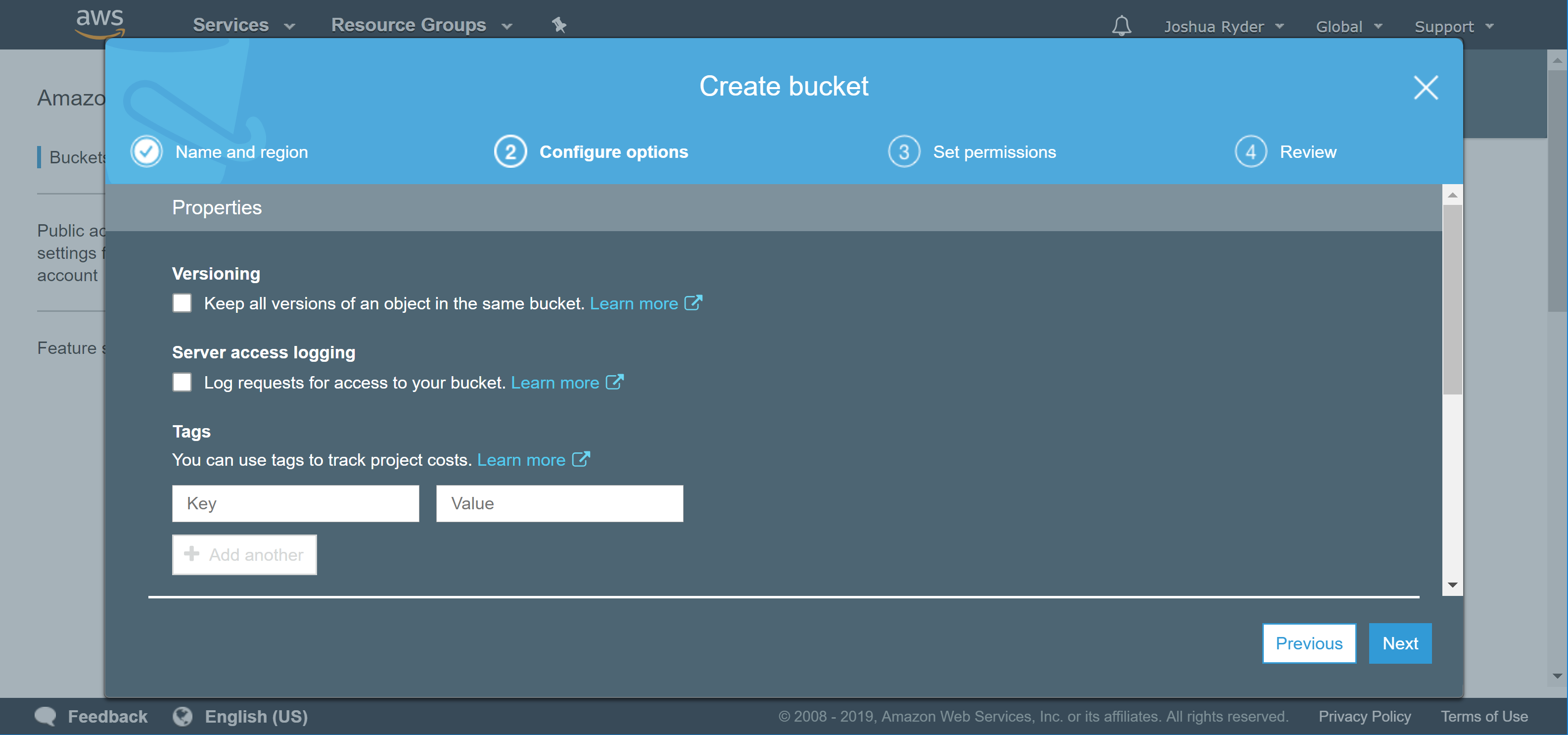Jump to Set permissions step

pos(995,151)
